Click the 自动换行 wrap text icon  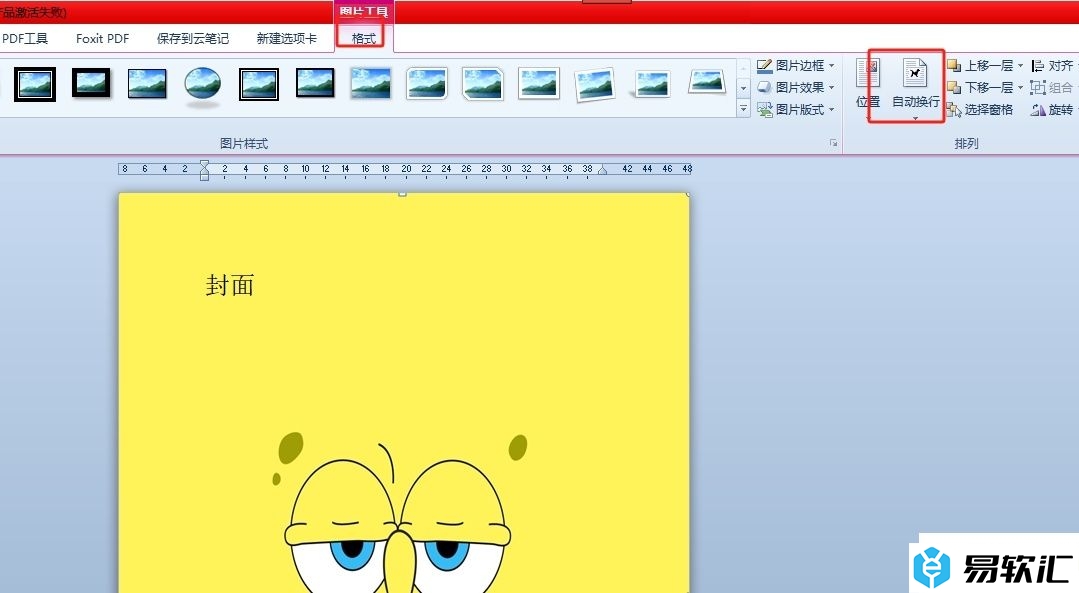point(915,73)
